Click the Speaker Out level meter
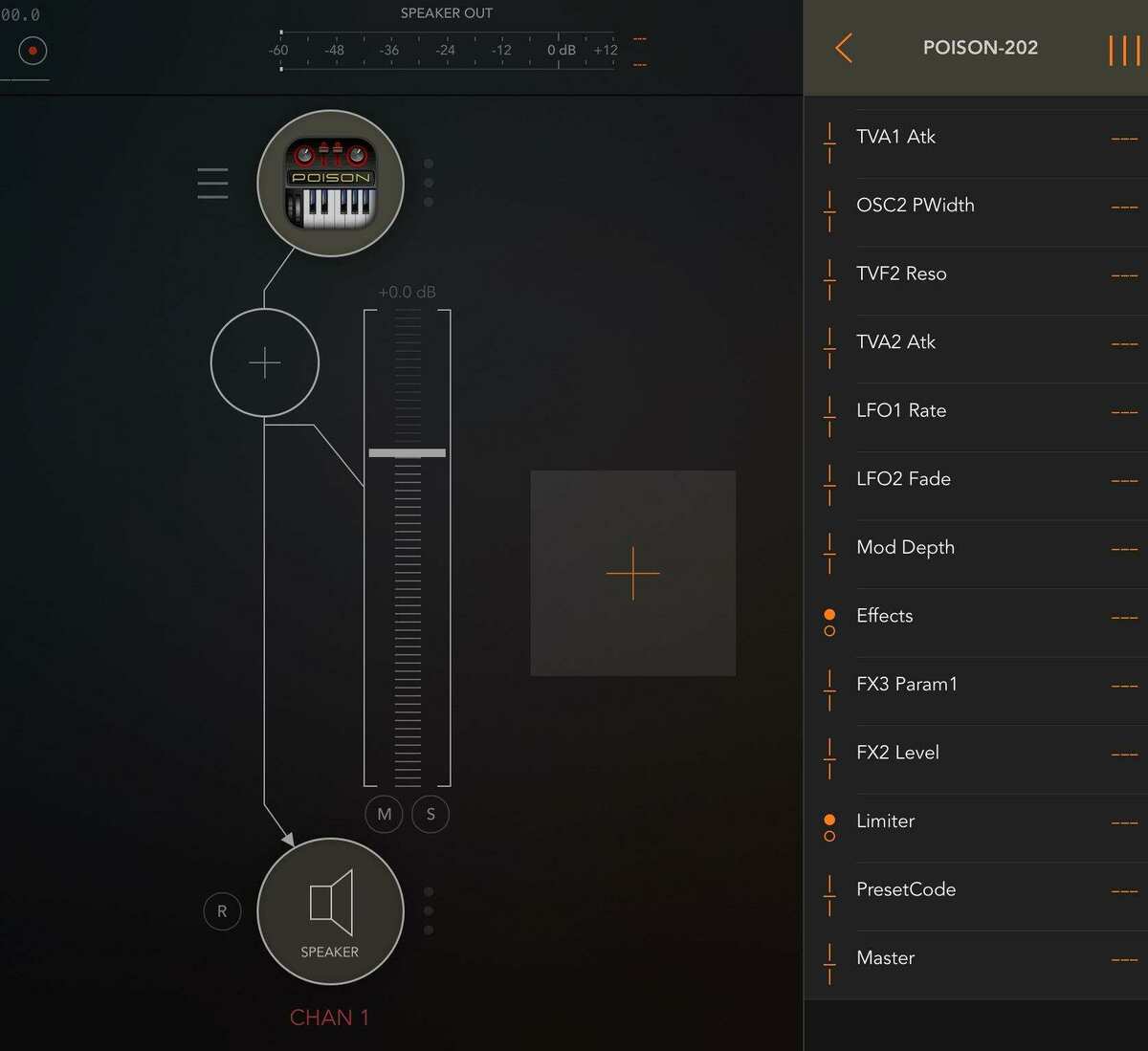Viewport: 1148px width, 1051px height. click(x=447, y=51)
